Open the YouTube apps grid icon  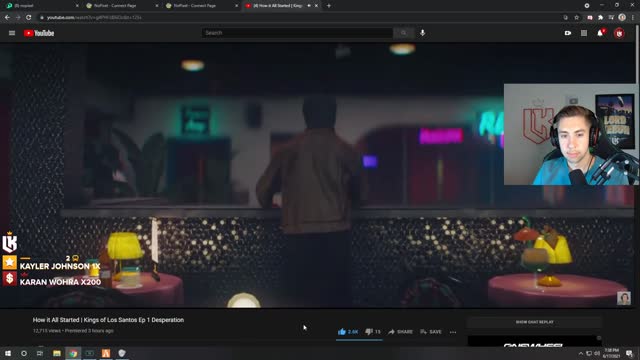[x=584, y=33]
